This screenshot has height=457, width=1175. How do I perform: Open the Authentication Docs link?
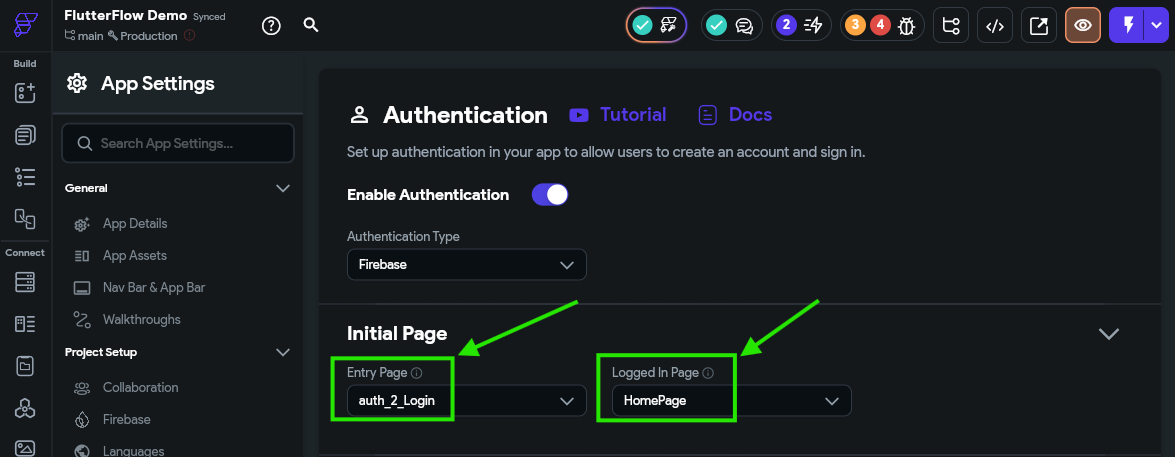[734, 115]
